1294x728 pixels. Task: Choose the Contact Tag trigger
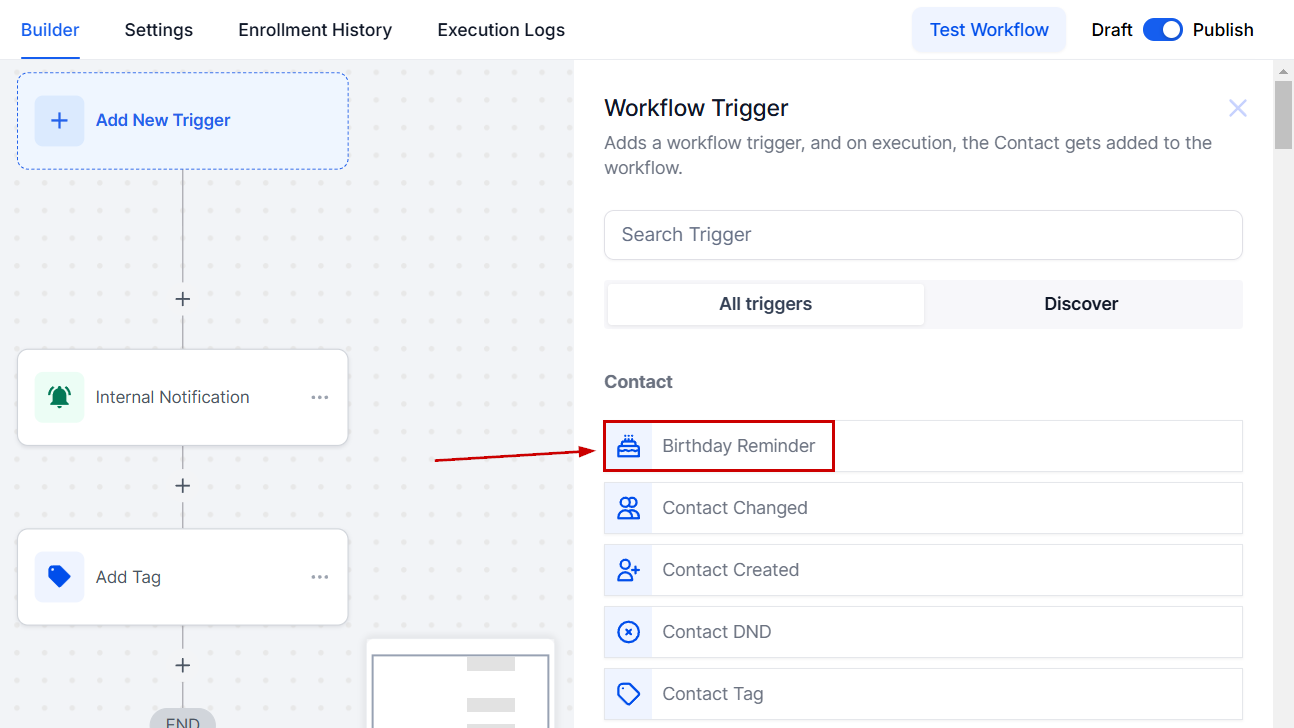coord(923,694)
